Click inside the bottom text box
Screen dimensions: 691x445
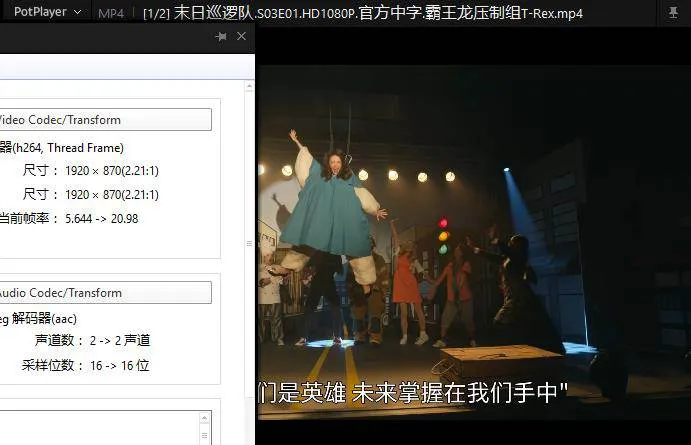coord(100,428)
